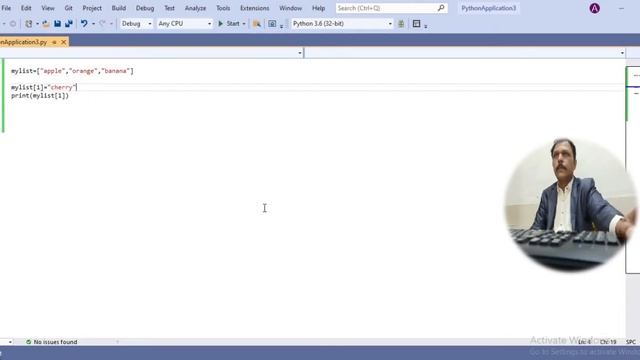This screenshot has width=640, height=360.
Task: Open the Test menu
Action: pyautogui.click(x=169, y=8)
